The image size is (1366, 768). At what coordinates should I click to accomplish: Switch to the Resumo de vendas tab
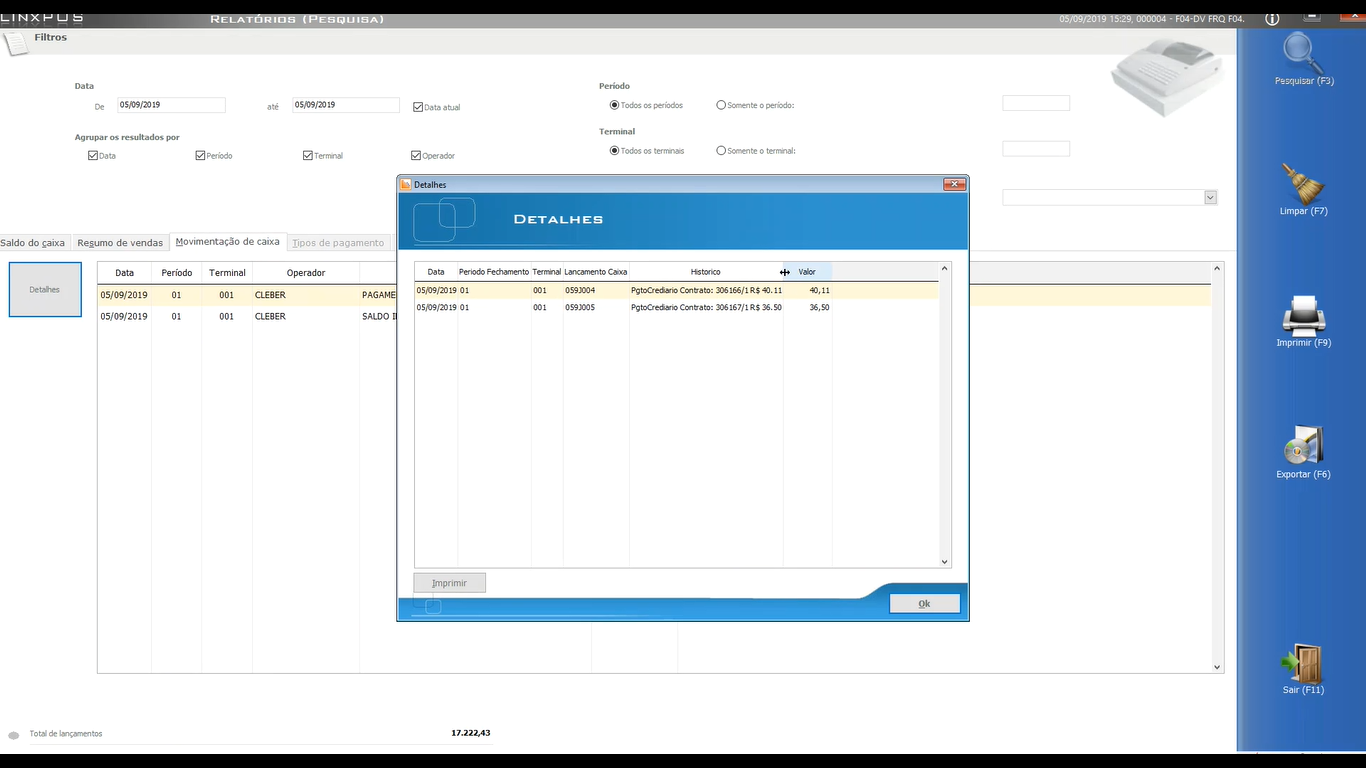pos(120,243)
